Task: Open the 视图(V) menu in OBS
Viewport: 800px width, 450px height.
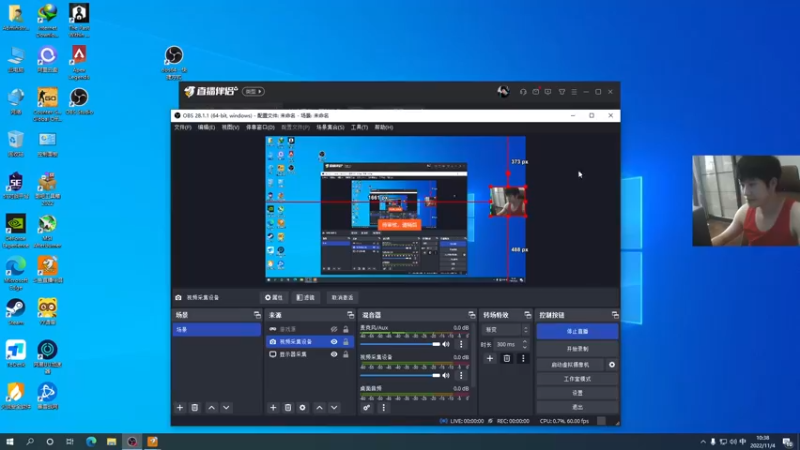Action: pos(230,127)
